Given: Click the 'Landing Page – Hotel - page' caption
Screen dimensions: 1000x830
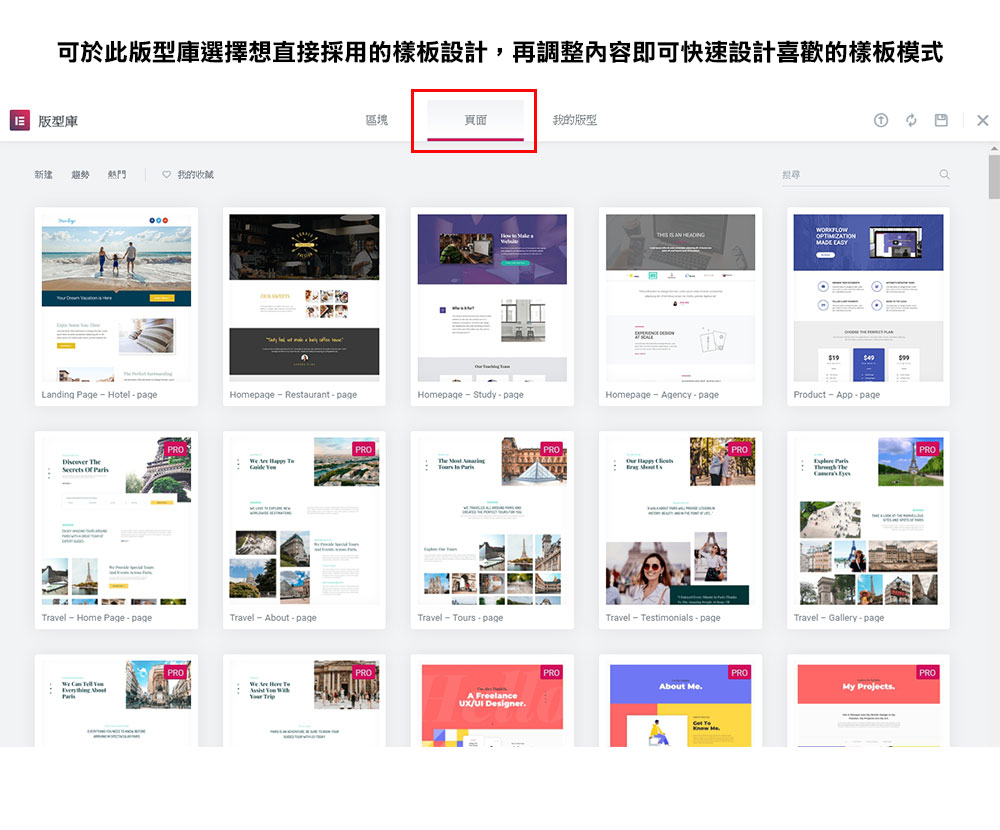Looking at the screenshot, I should coord(99,395).
